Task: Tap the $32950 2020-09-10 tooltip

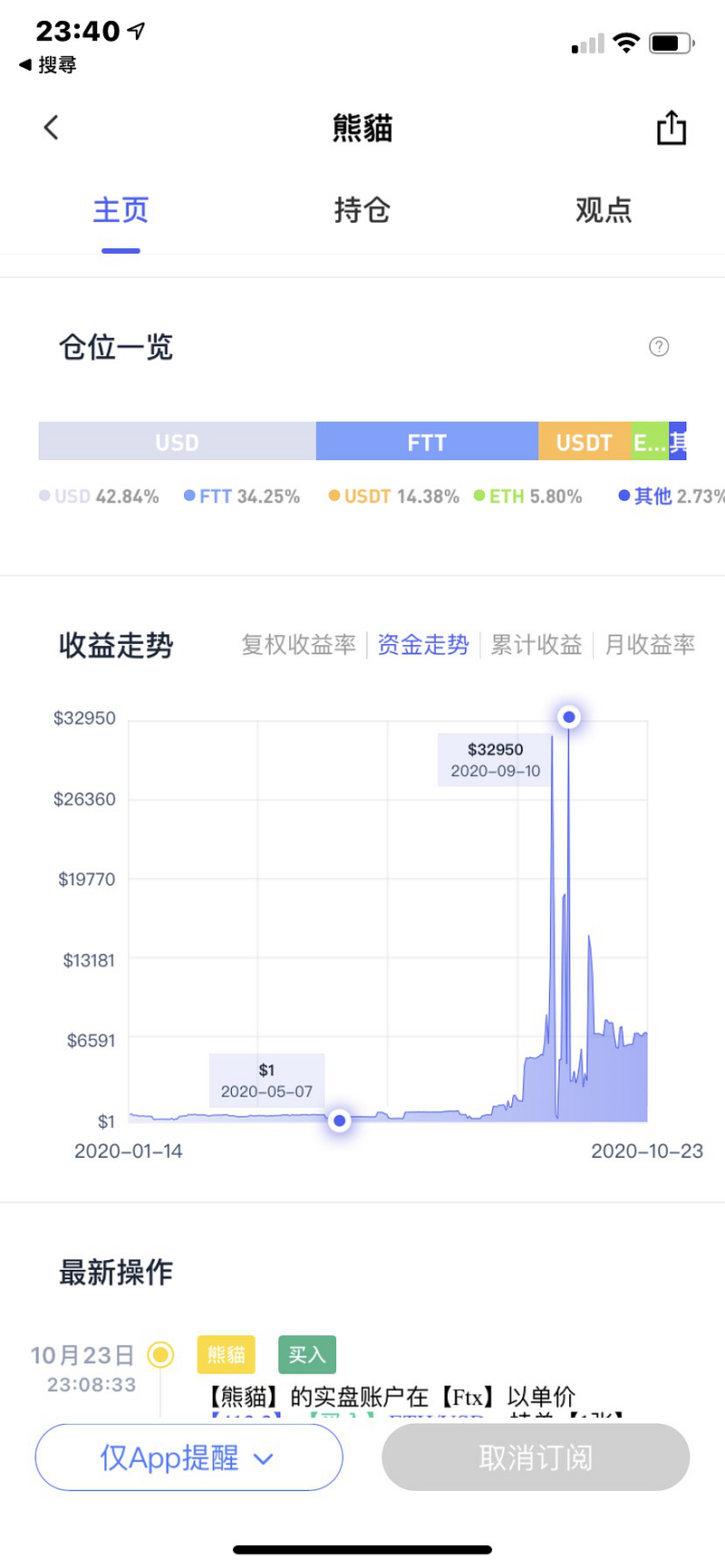Action: [495, 760]
